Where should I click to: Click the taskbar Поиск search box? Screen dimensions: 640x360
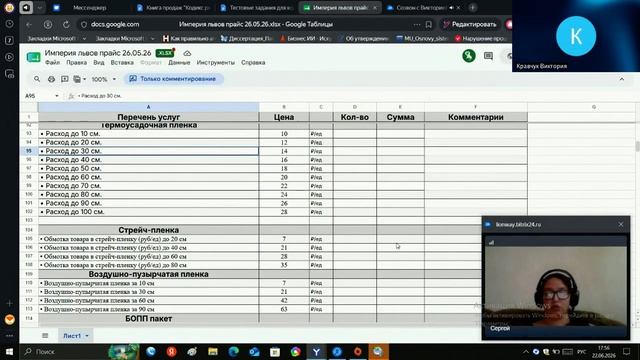click(64, 351)
